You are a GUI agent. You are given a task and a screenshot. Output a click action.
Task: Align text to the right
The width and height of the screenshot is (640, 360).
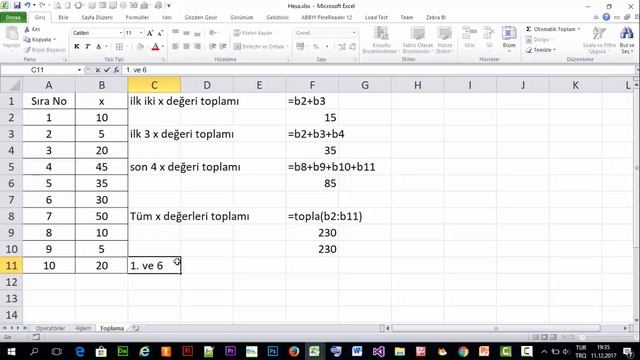click(x=197, y=47)
